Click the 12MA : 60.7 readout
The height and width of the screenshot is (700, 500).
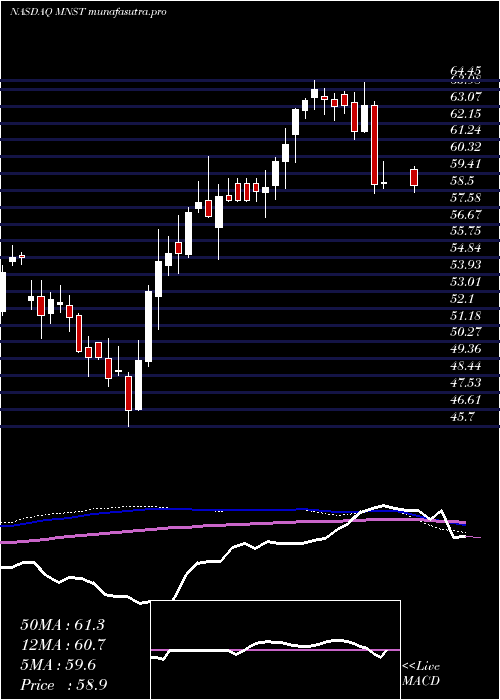62,645
